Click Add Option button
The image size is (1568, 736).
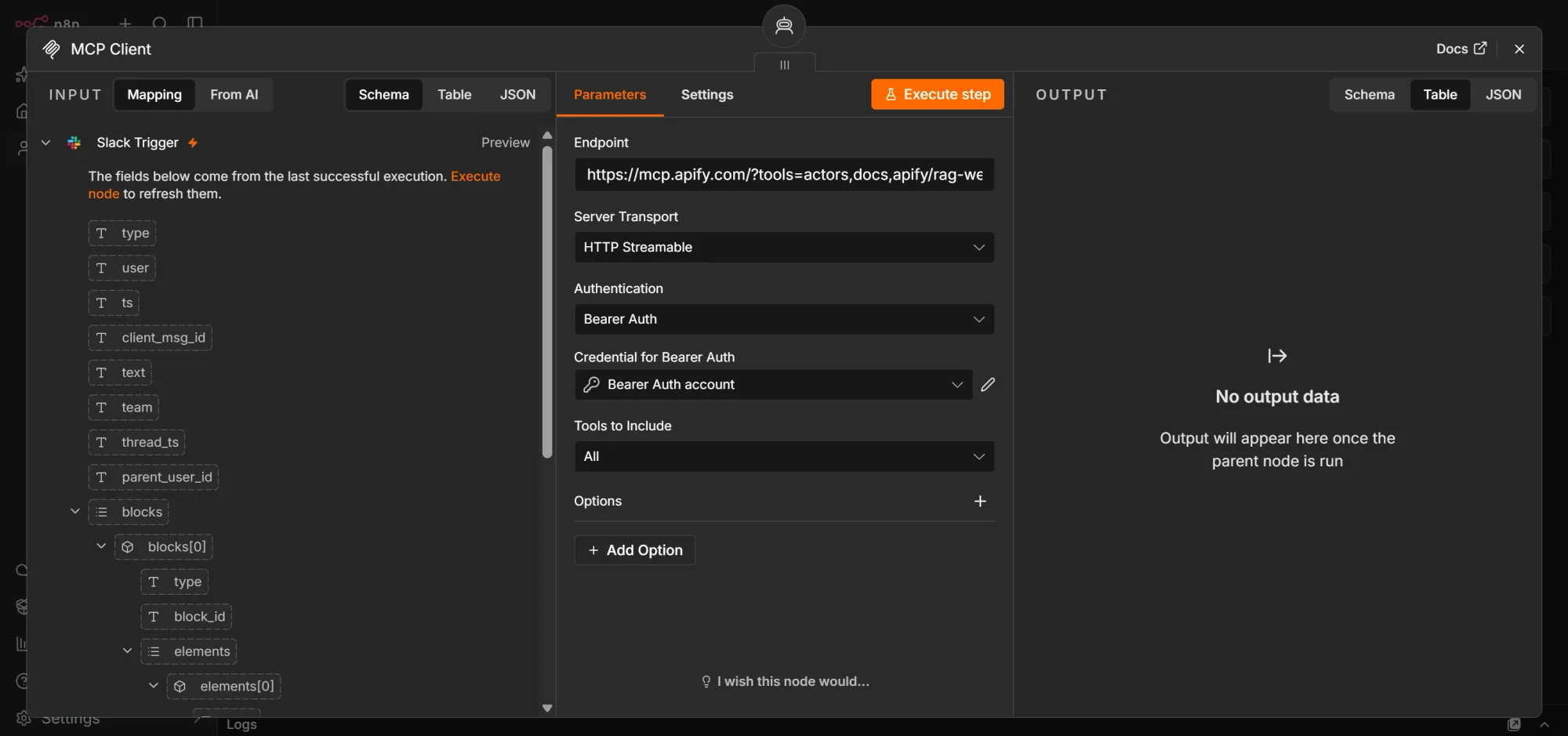click(x=635, y=550)
